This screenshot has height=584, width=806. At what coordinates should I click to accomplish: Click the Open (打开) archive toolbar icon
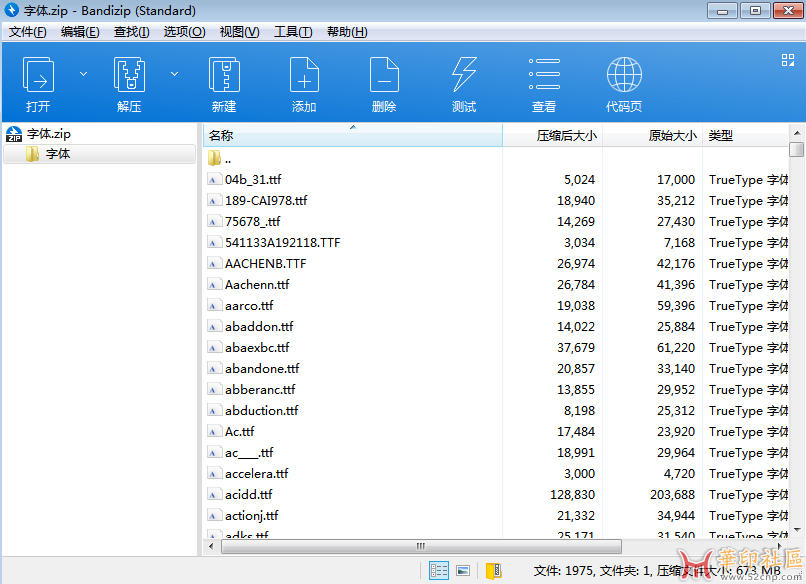click(x=39, y=76)
